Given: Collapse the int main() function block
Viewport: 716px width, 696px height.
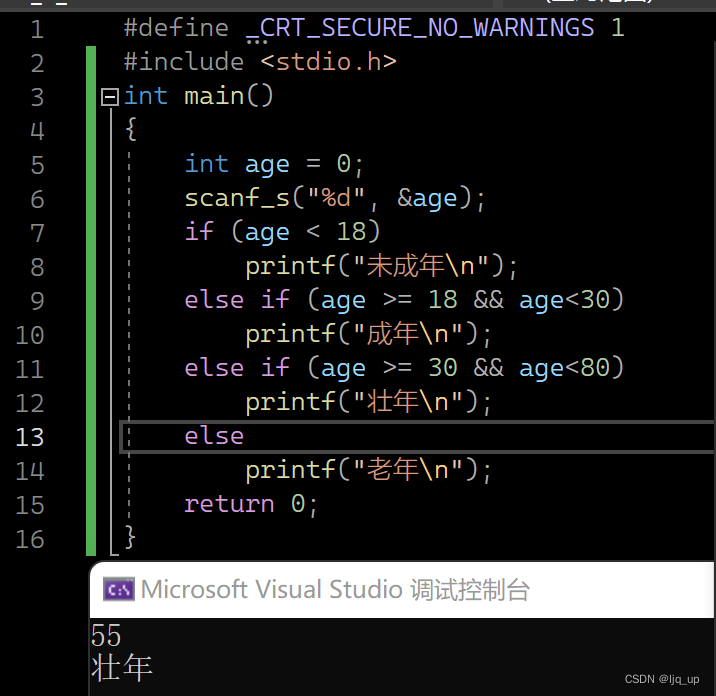Looking at the screenshot, I should pyautogui.click(x=109, y=97).
